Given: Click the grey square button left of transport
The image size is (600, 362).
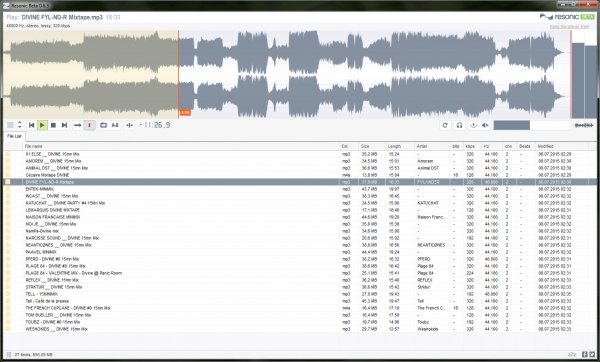Looking at the screenshot, I should tap(10, 125).
